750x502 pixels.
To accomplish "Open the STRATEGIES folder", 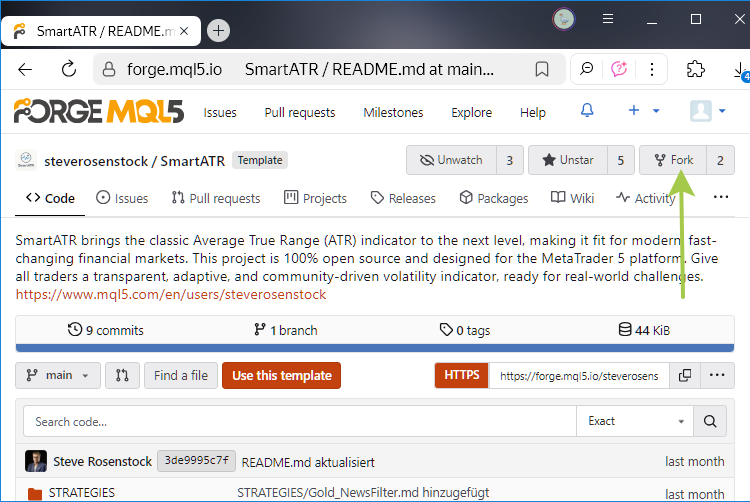I will coord(82,493).
